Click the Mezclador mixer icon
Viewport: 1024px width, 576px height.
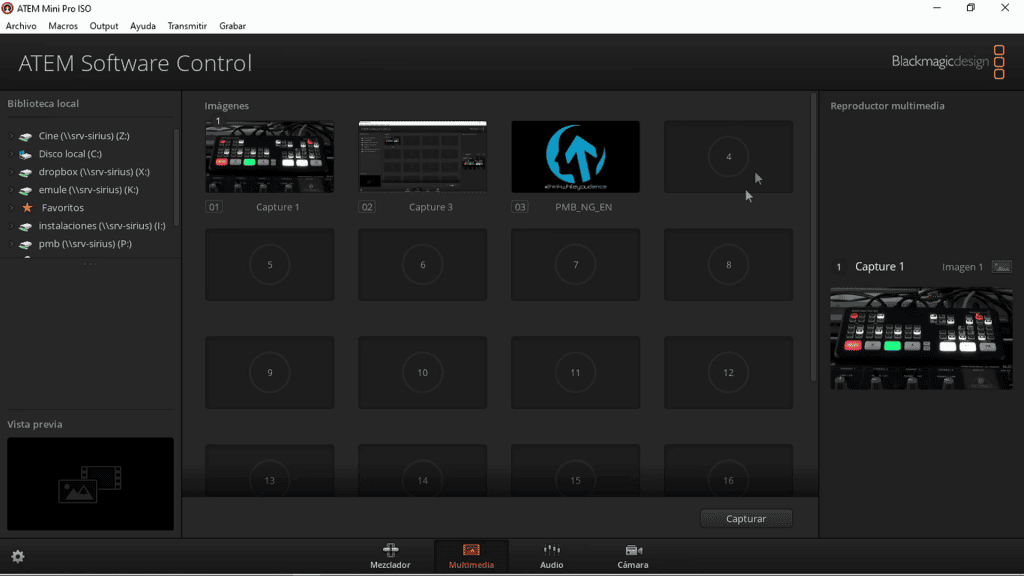pyautogui.click(x=391, y=550)
